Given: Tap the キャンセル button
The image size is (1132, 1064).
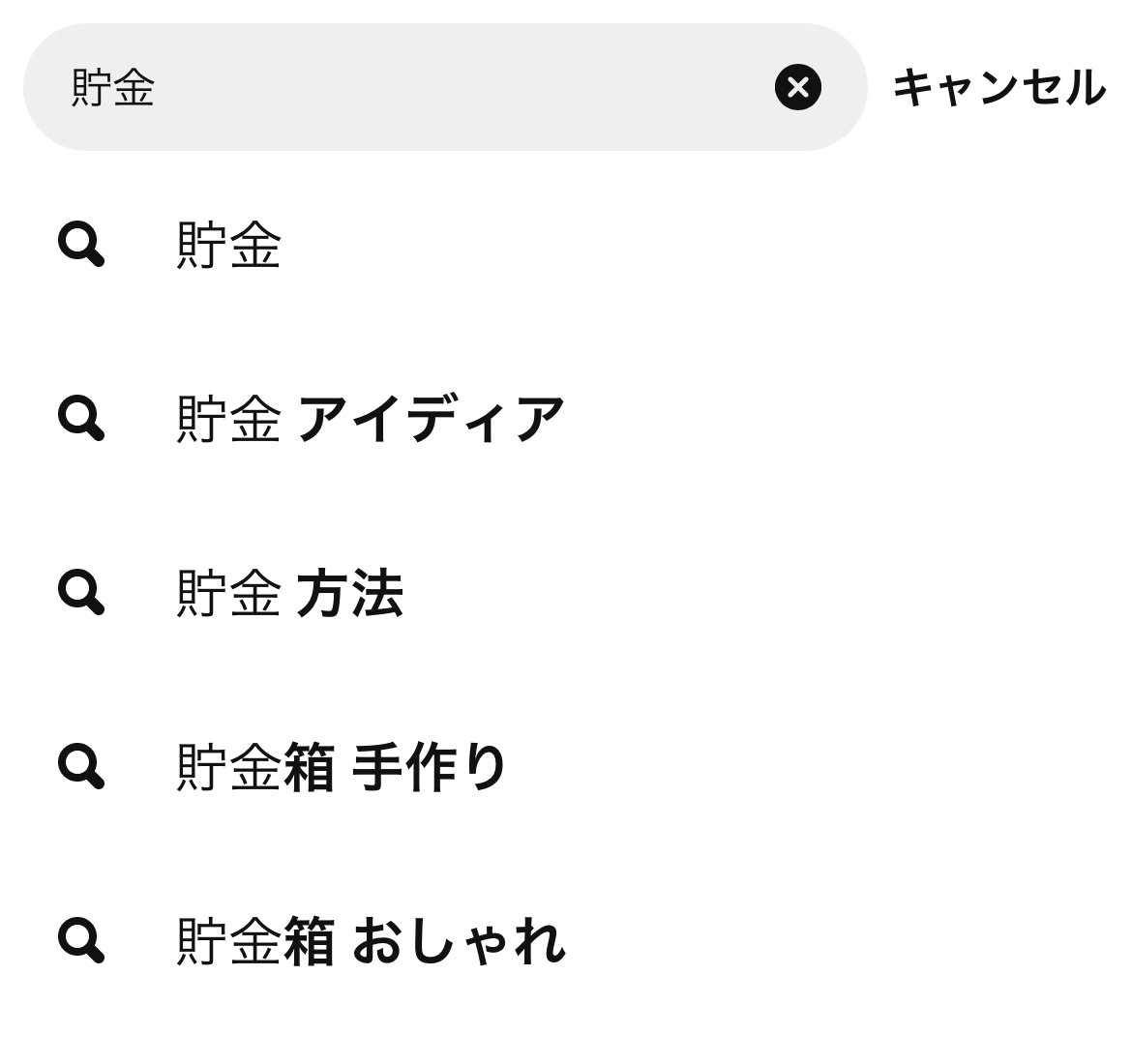Looking at the screenshot, I should tap(998, 87).
